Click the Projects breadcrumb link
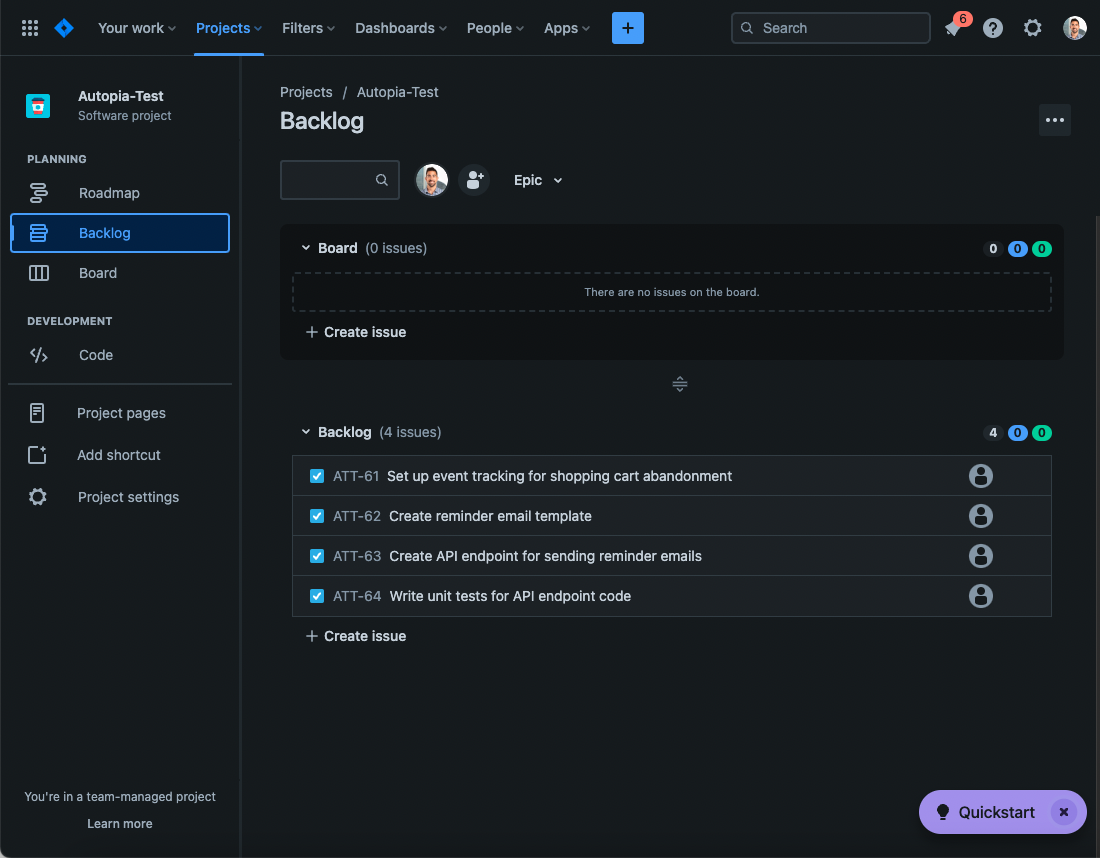The image size is (1100, 858). click(306, 92)
